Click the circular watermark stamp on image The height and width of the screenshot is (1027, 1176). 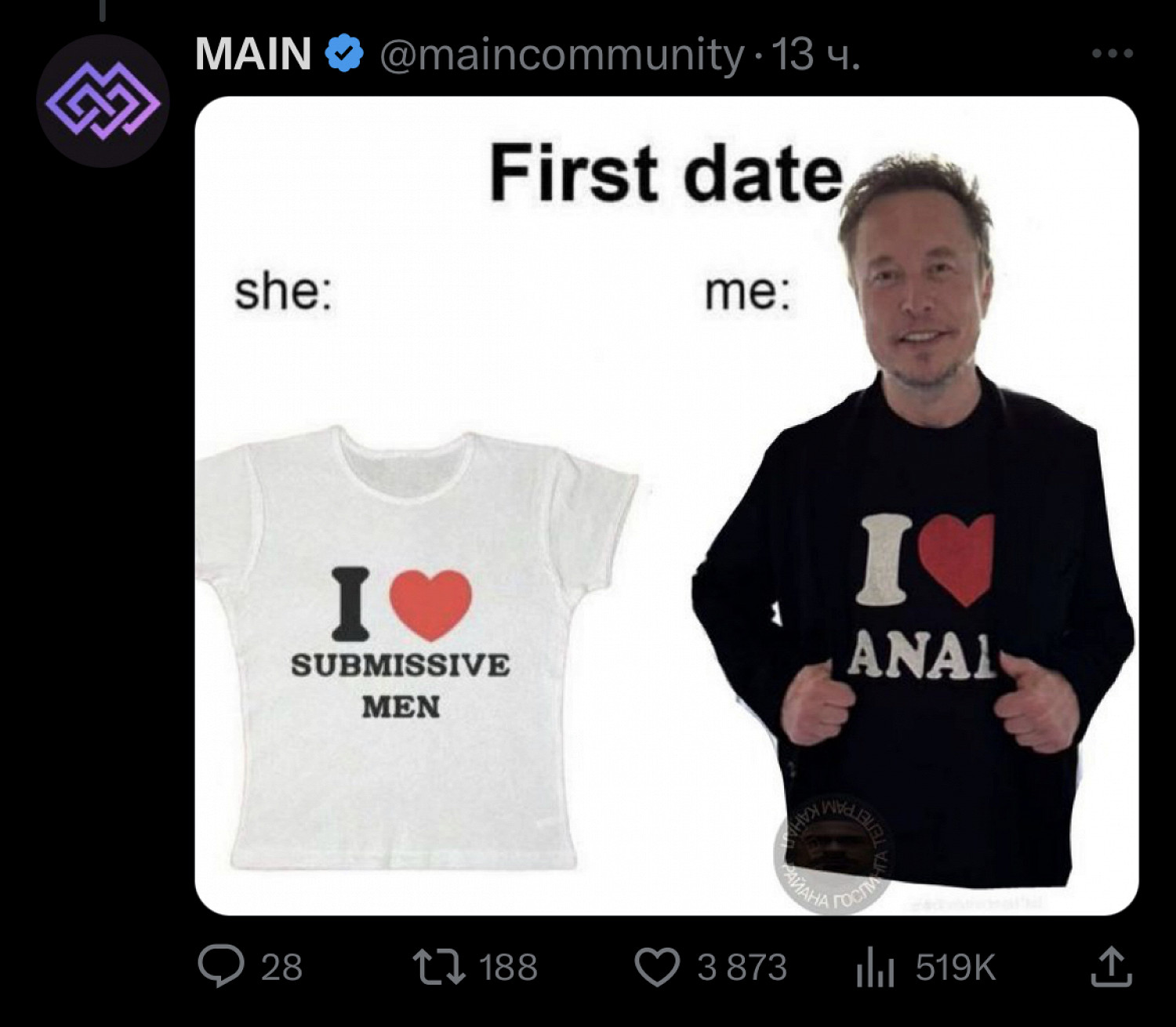pyautogui.click(x=833, y=855)
